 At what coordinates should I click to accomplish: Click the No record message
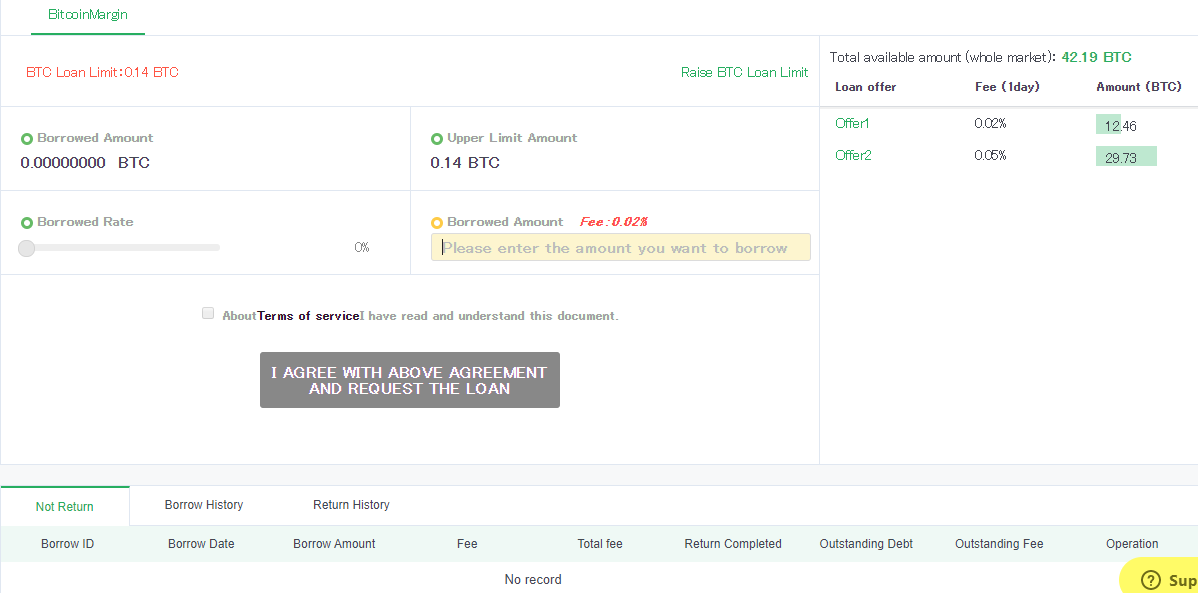point(533,580)
